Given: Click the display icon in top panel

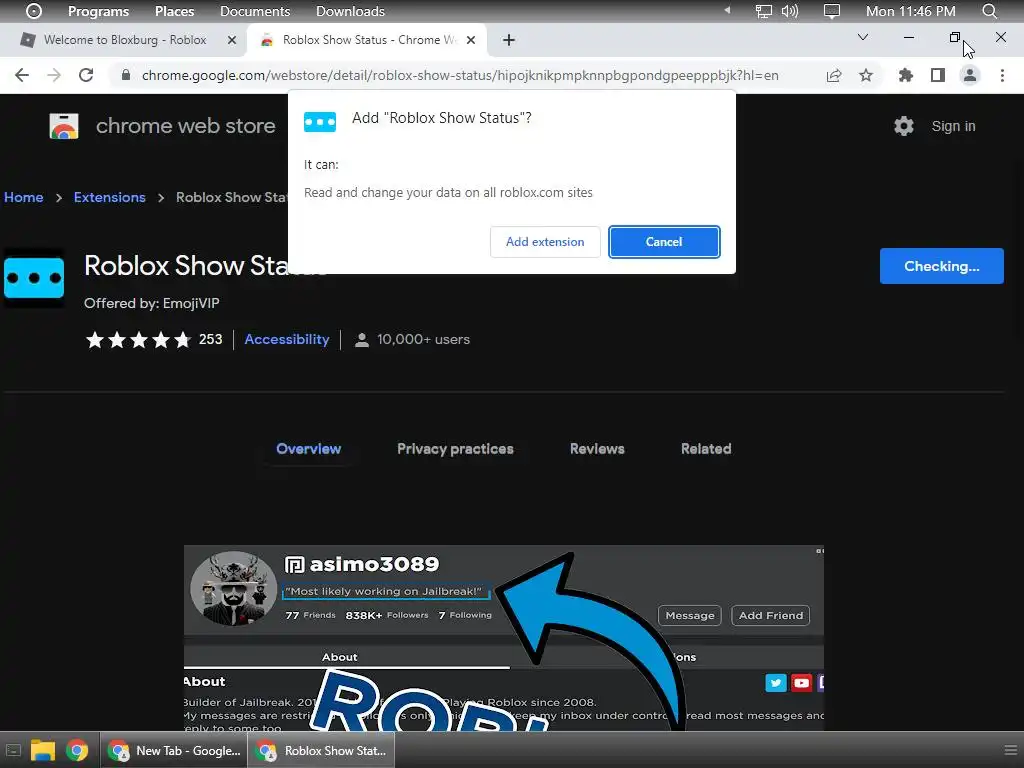Looking at the screenshot, I should click(x=831, y=11).
